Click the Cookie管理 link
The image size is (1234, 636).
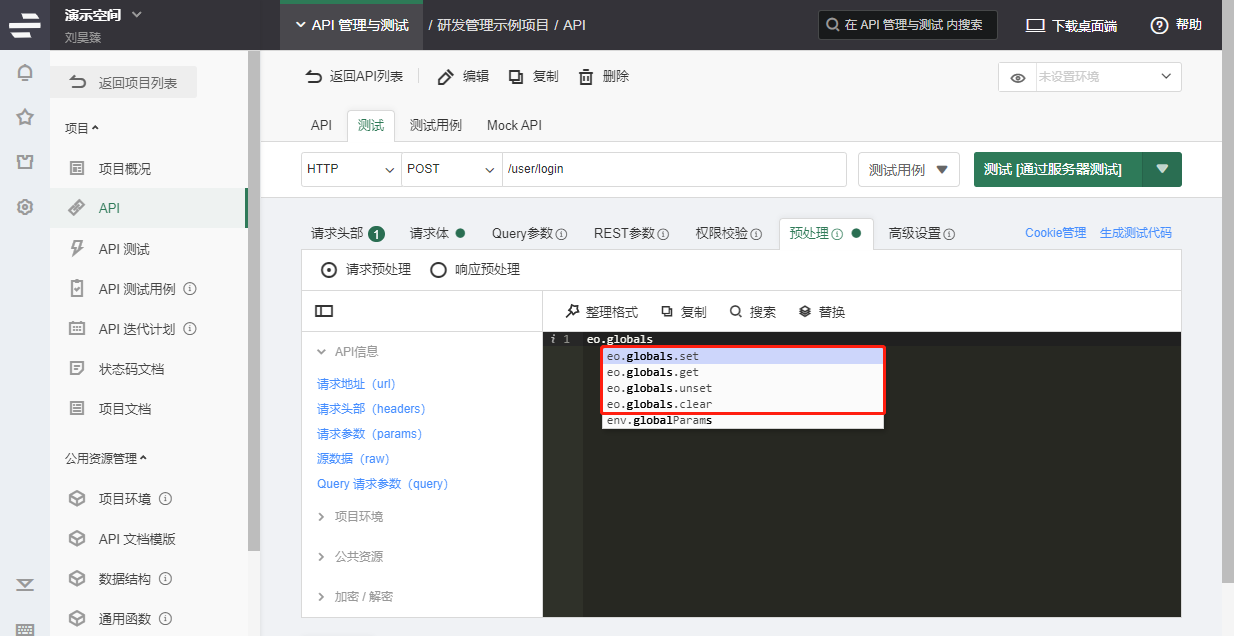(1055, 233)
